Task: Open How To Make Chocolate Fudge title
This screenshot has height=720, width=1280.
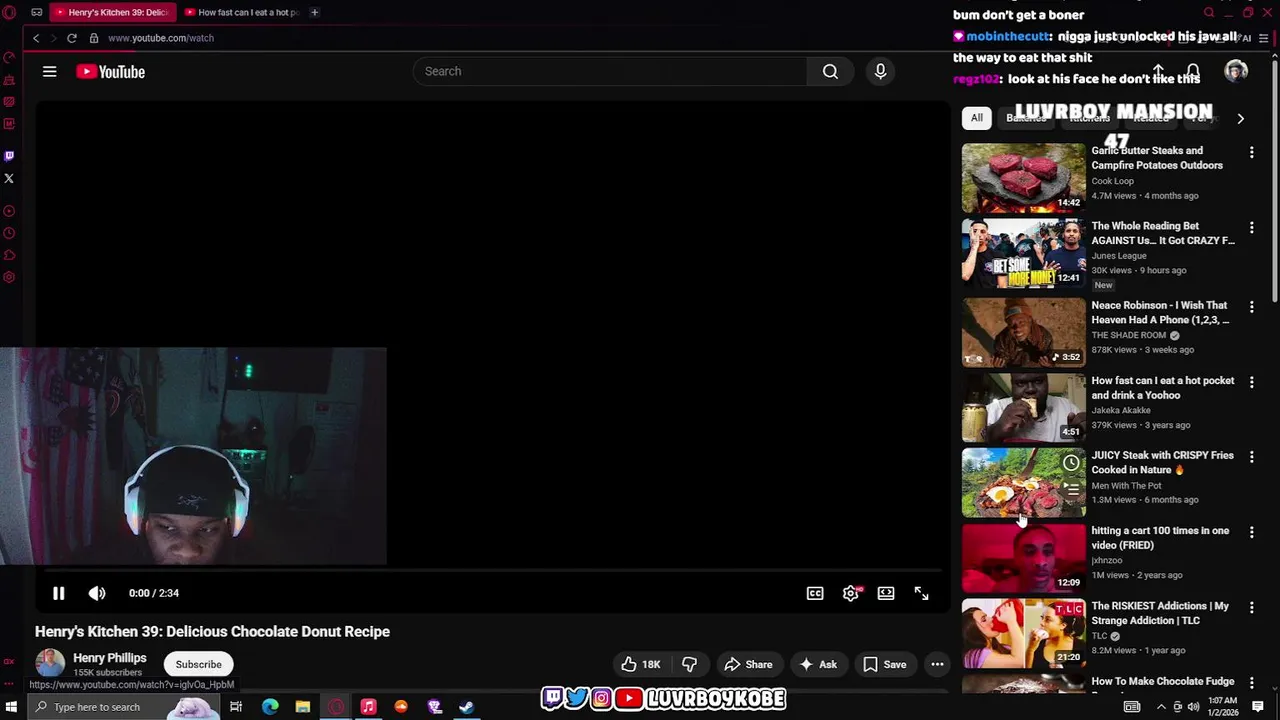Action: tap(1163, 682)
